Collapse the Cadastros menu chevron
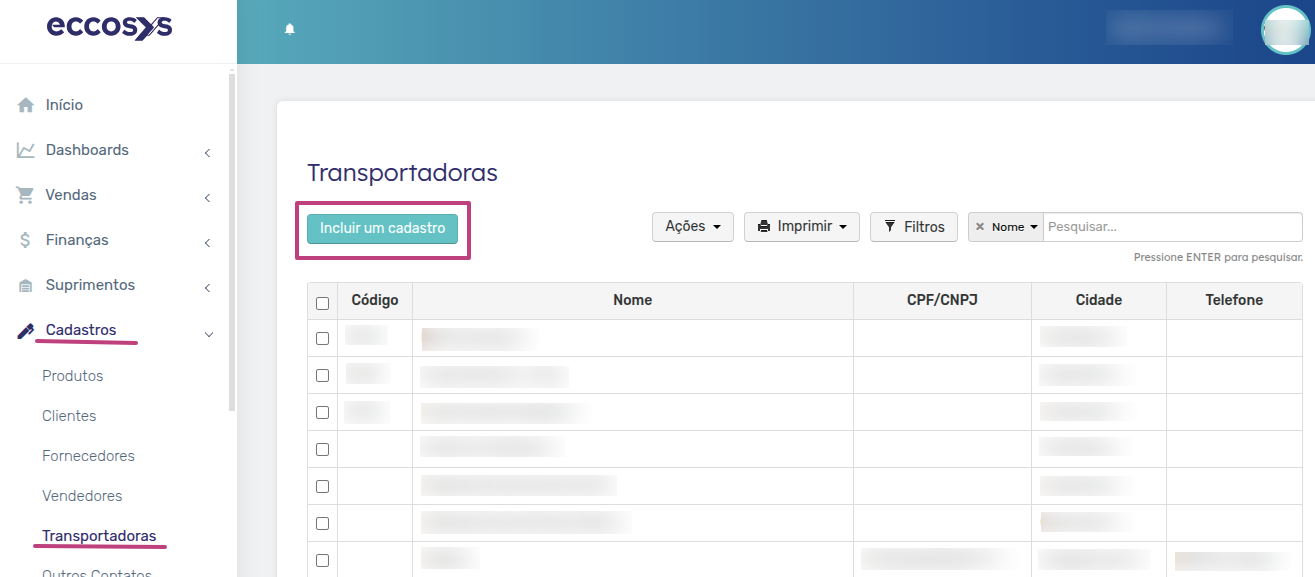Viewport: 1315px width, 577px height. click(209, 334)
